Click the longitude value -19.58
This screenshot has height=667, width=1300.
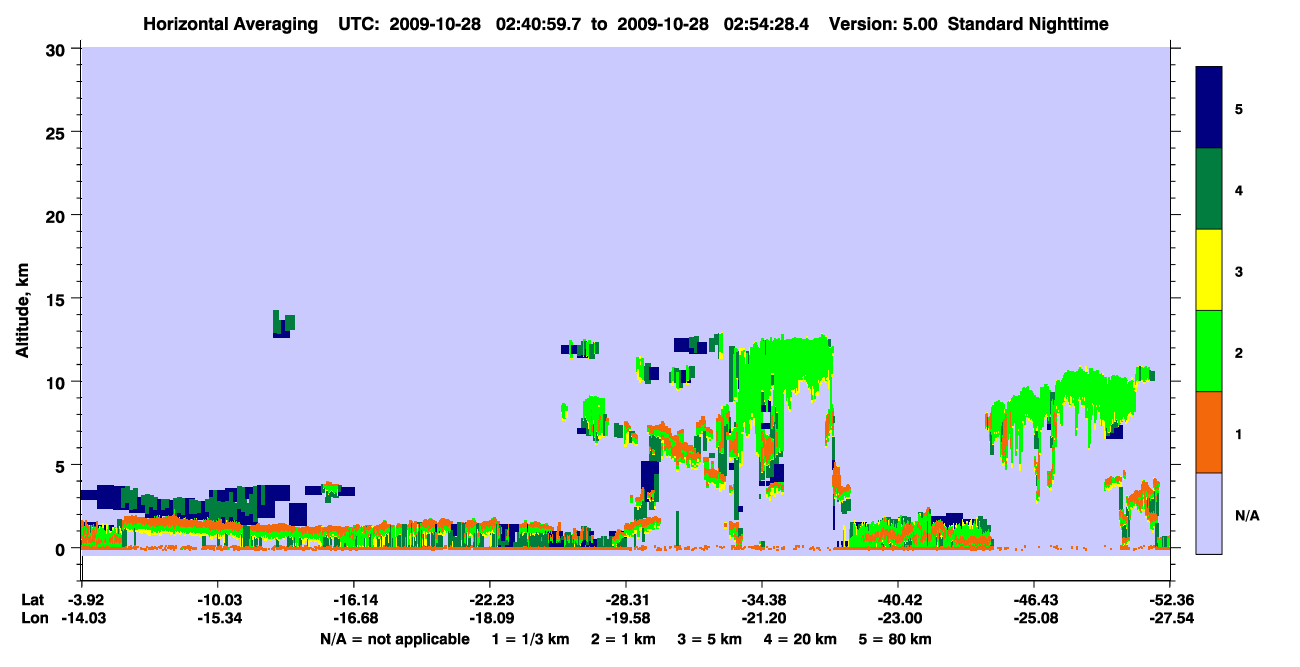[x=626, y=619]
